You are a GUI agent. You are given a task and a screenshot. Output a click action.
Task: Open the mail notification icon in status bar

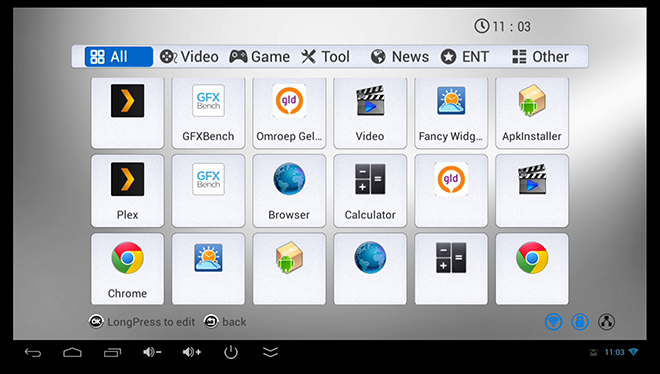pyautogui.click(x=593, y=353)
